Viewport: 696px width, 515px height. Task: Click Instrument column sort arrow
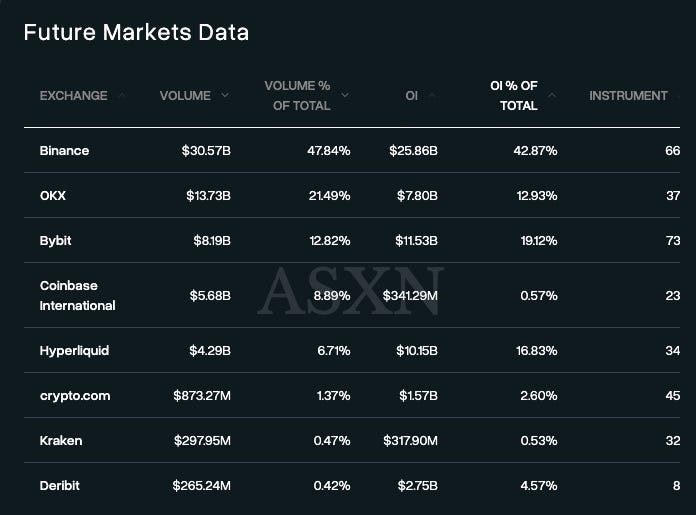coord(678,95)
